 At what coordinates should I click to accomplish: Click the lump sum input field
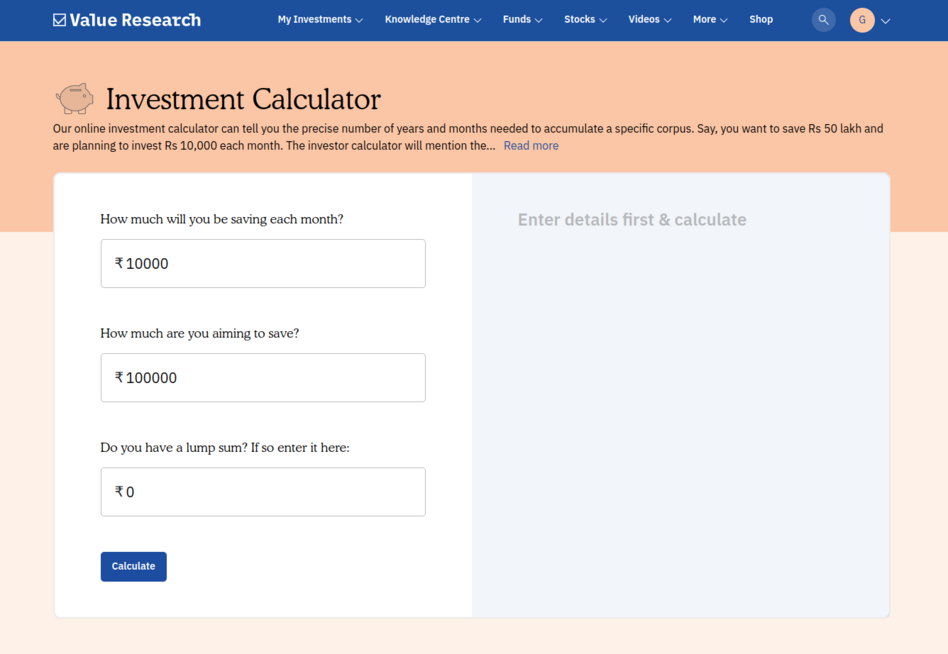(x=262, y=491)
